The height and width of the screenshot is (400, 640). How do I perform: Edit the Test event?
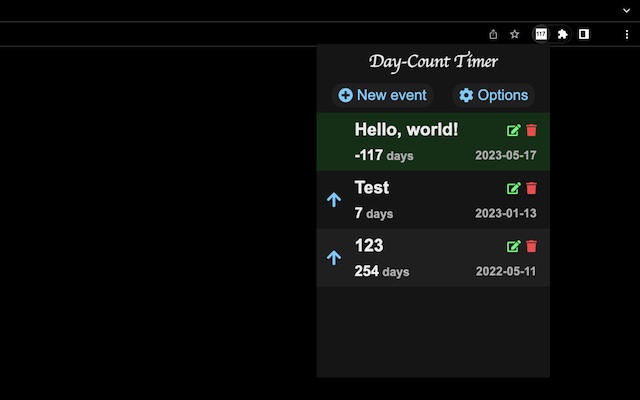(513, 188)
